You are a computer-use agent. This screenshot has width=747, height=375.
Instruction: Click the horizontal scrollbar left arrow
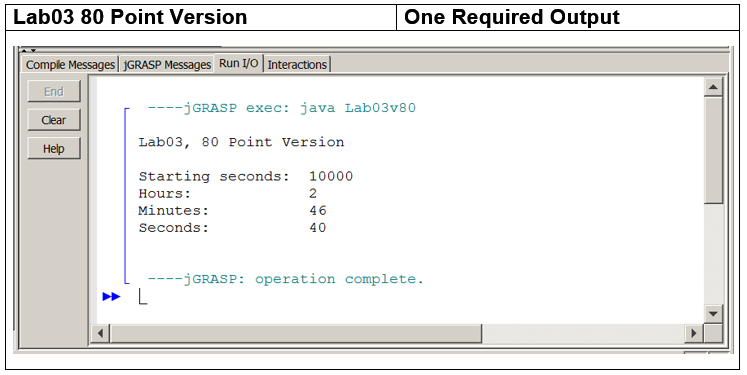(100, 333)
